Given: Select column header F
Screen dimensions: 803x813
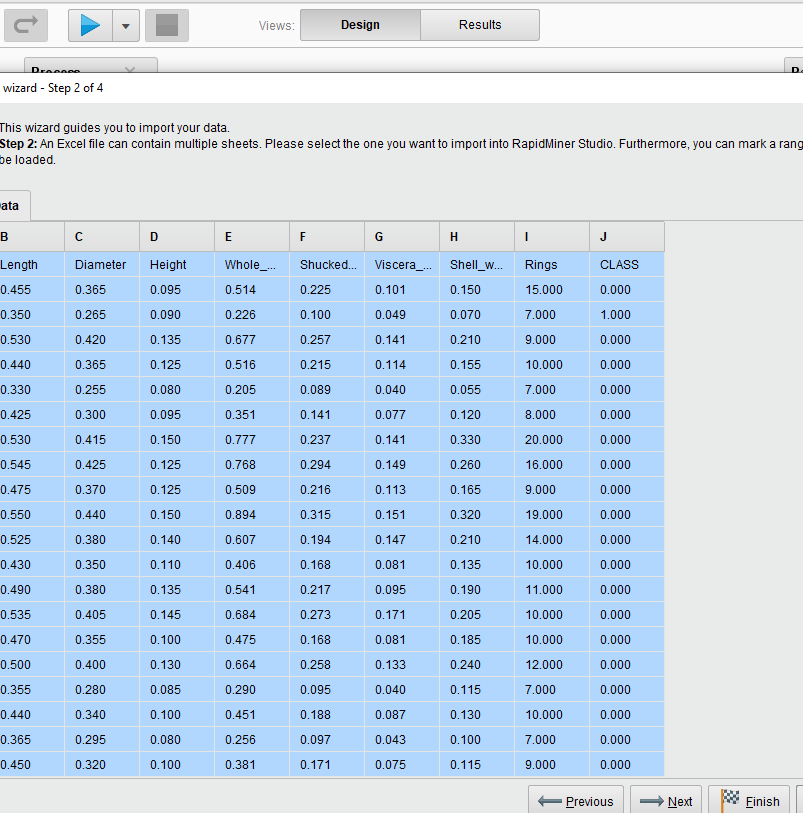Looking at the screenshot, I should point(327,237).
